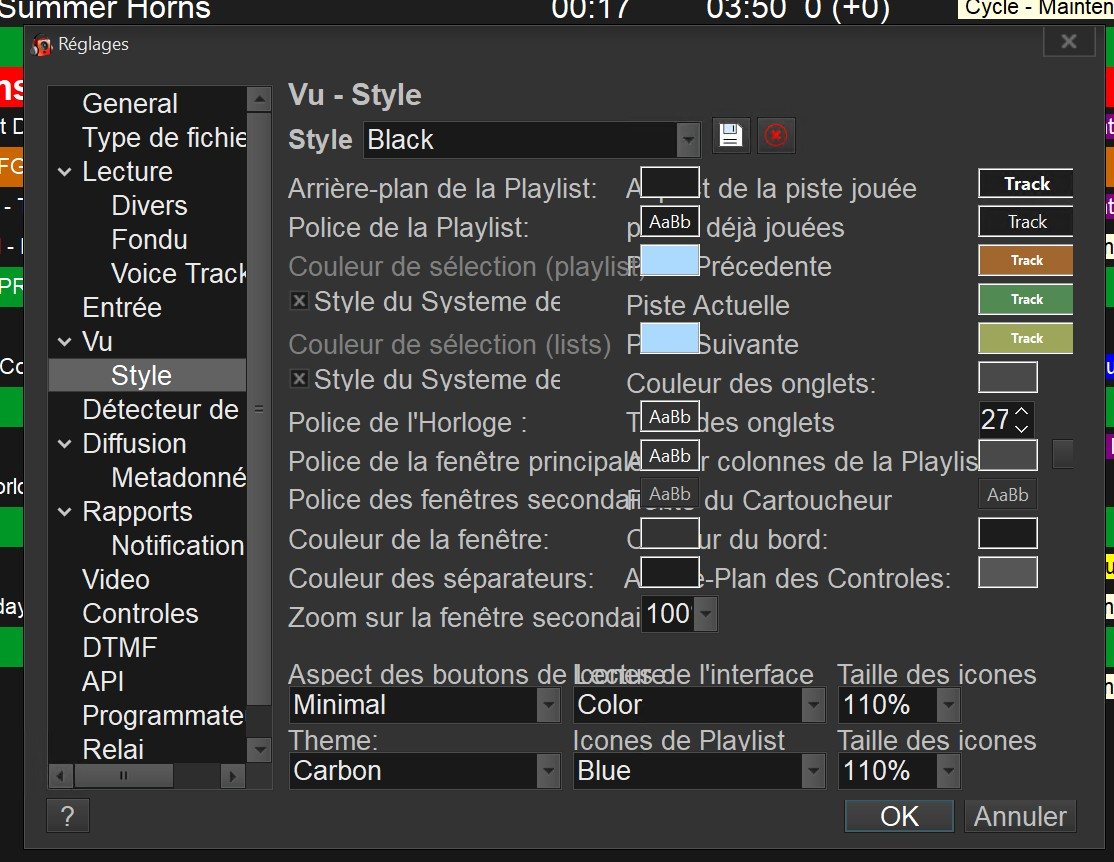Open the Style dropdown showing Black

687,140
